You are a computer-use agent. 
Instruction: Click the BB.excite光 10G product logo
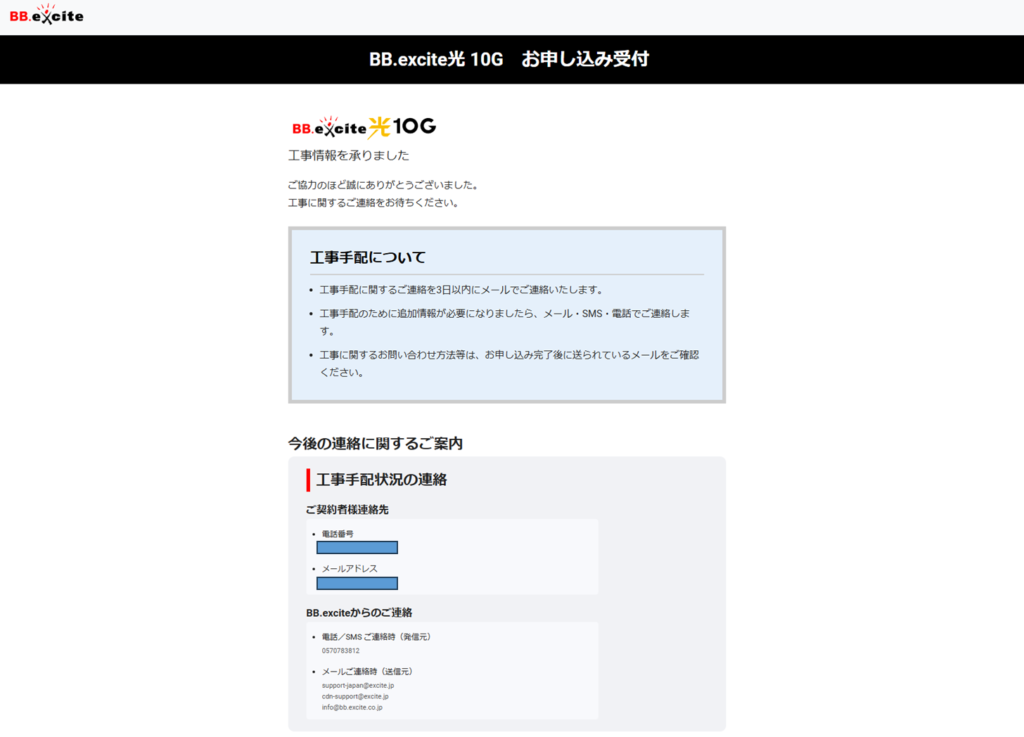point(363,127)
